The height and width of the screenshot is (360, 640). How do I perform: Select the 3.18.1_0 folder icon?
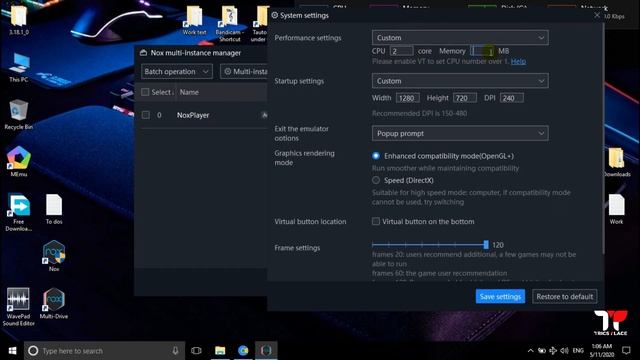[19, 20]
